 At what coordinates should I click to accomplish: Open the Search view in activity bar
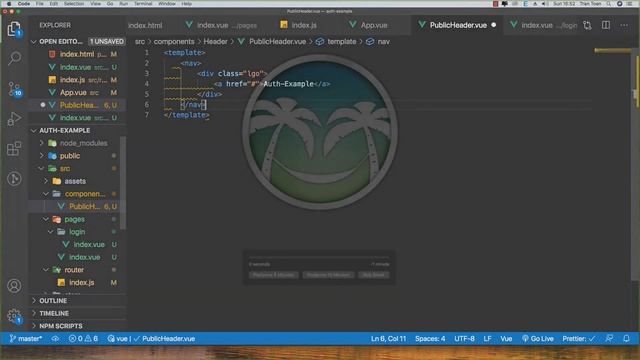(x=14, y=59)
